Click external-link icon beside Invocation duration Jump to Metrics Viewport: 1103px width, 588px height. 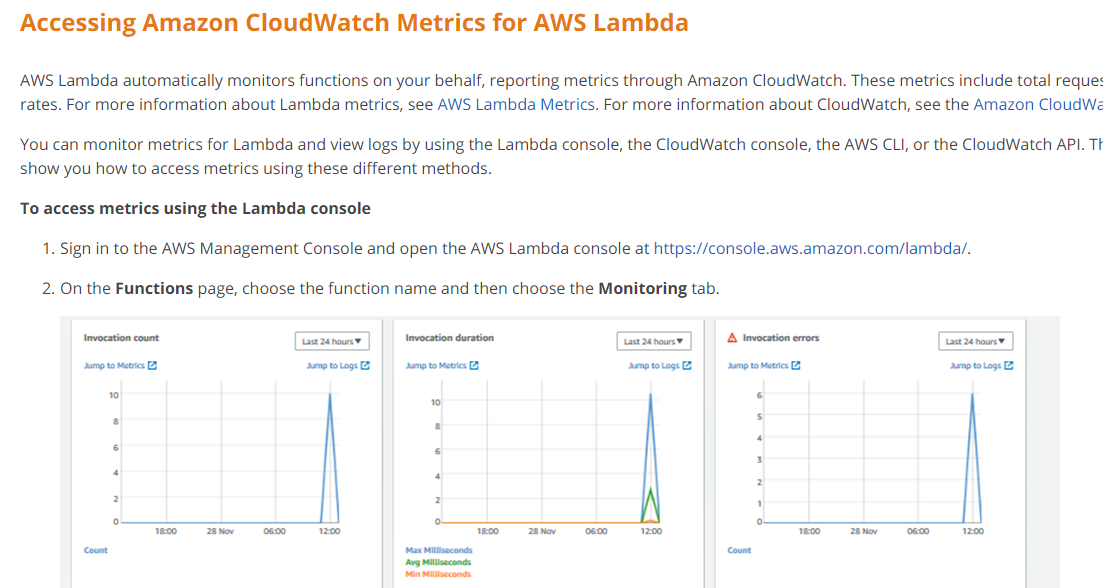click(474, 366)
